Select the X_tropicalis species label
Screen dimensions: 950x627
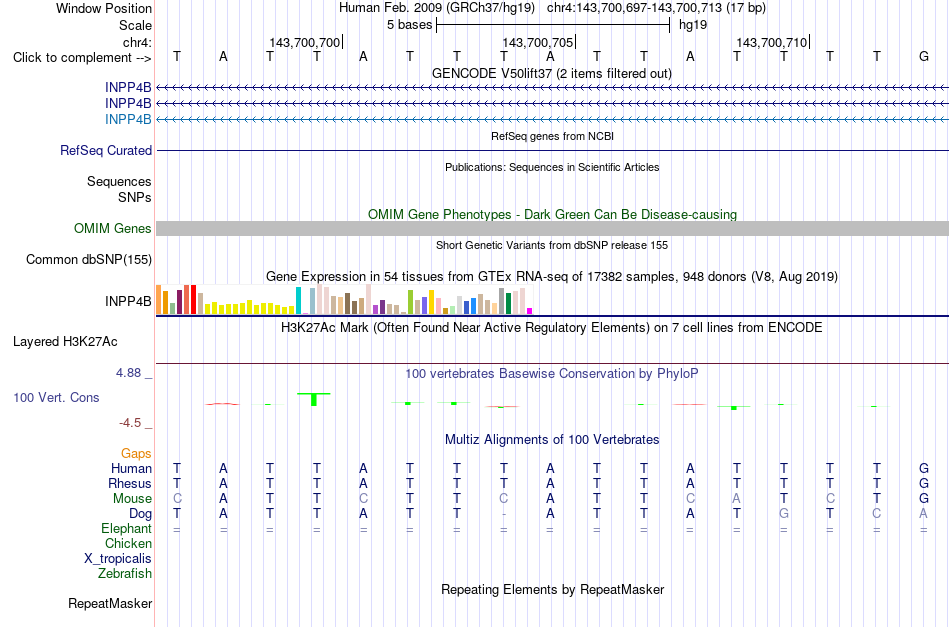click(118, 559)
